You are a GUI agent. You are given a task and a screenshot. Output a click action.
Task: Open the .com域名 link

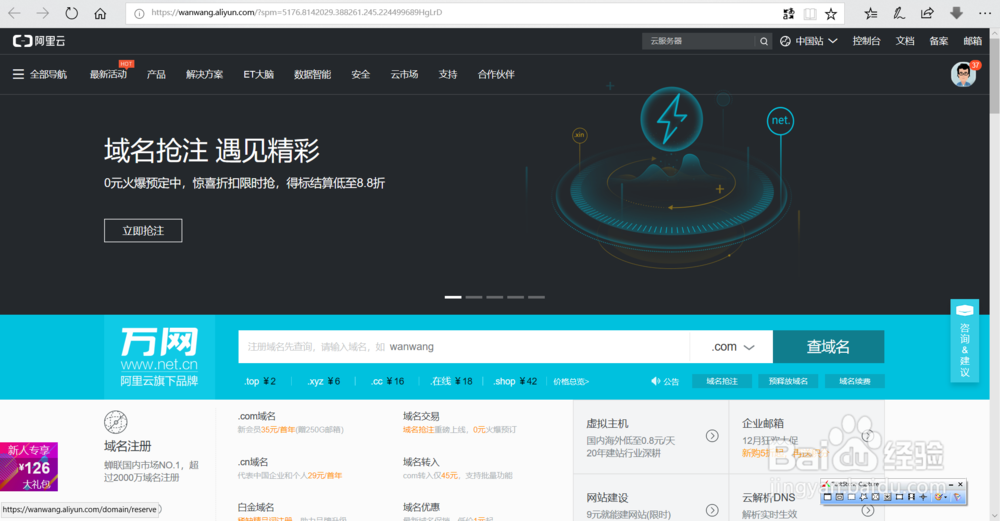point(257,416)
